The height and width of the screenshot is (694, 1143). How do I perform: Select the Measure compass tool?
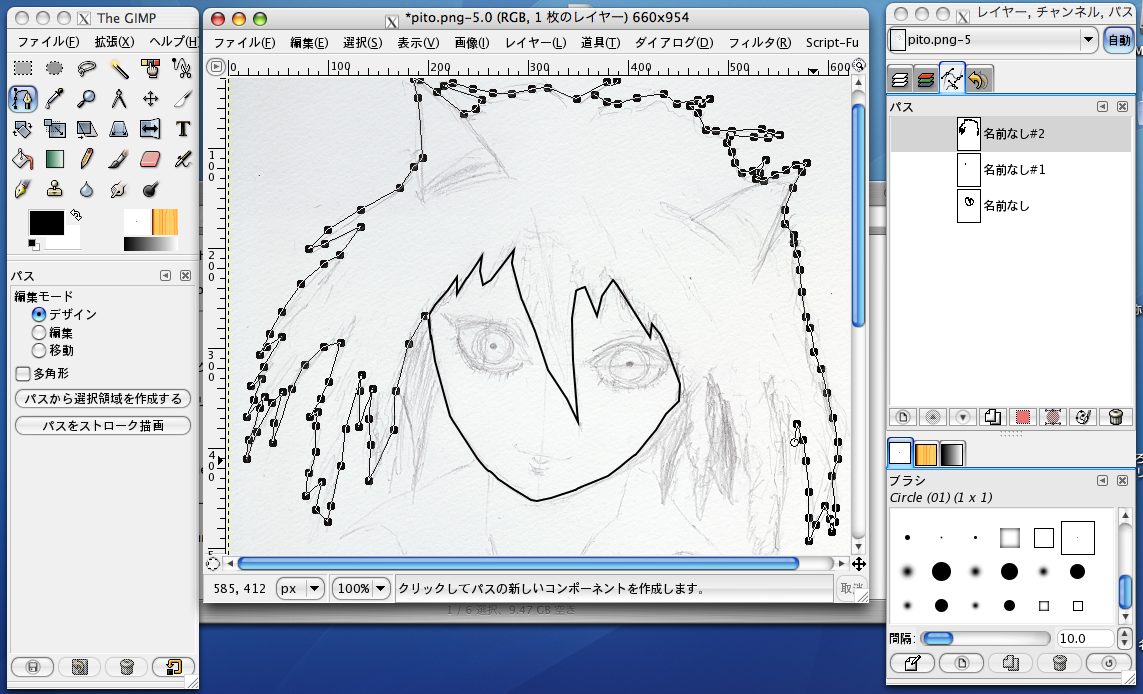click(119, 98)
